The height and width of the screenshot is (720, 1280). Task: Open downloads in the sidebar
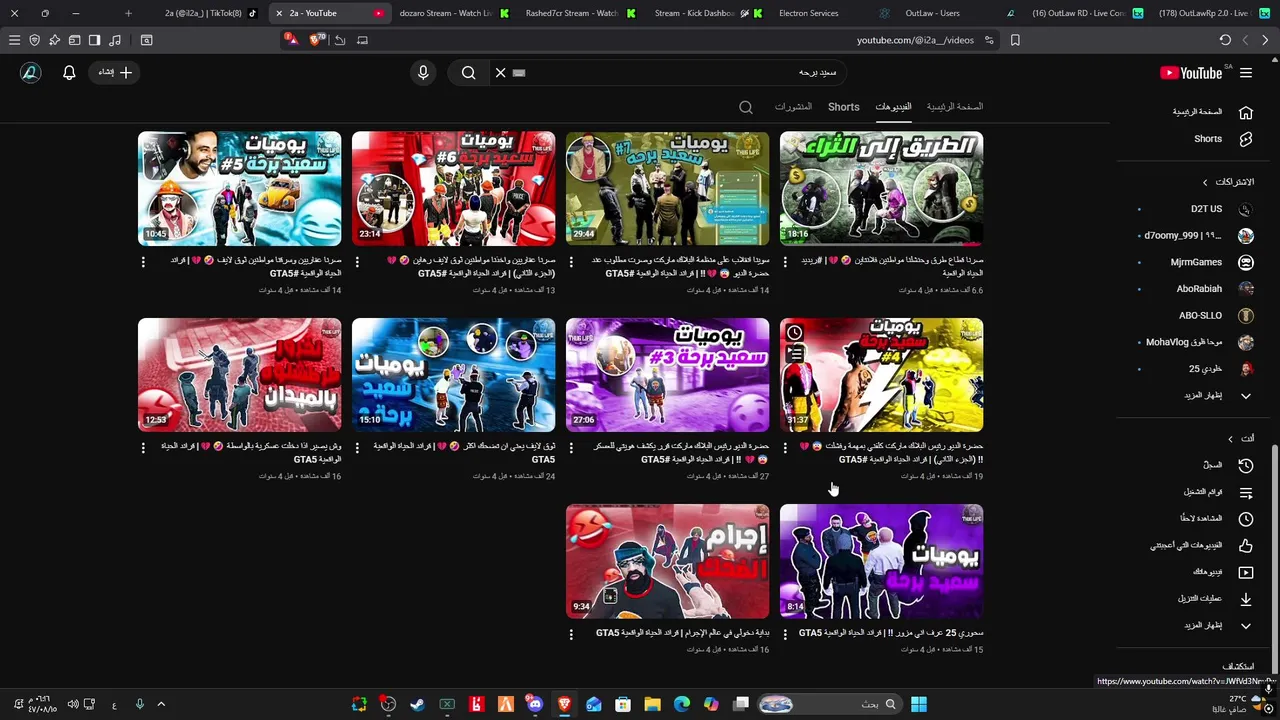[x=1215, y=599]
